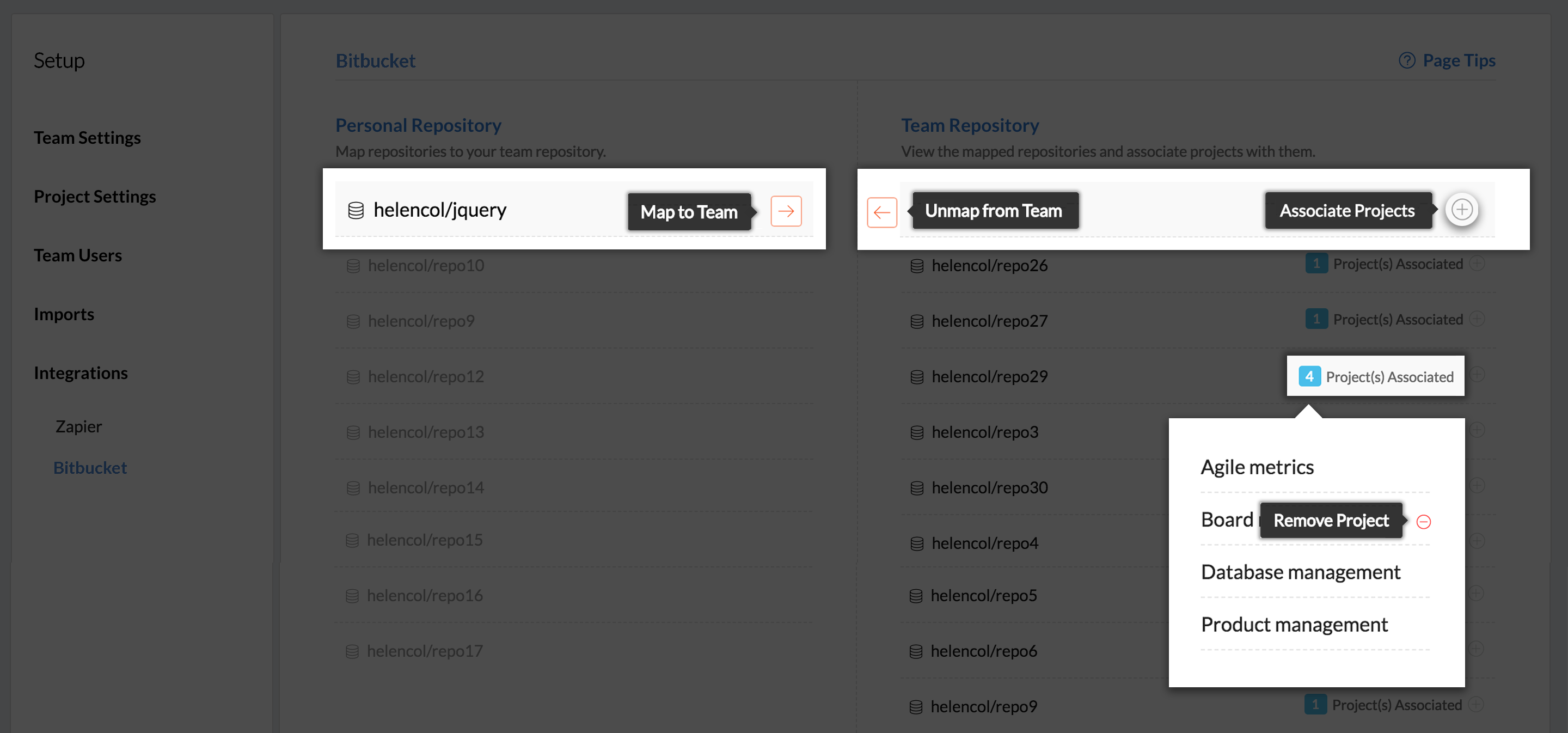The height and width of the screenshot is (733, 1568).
Task: Click database icon next to helencol/jquery
Action: [x=356, y=210]
